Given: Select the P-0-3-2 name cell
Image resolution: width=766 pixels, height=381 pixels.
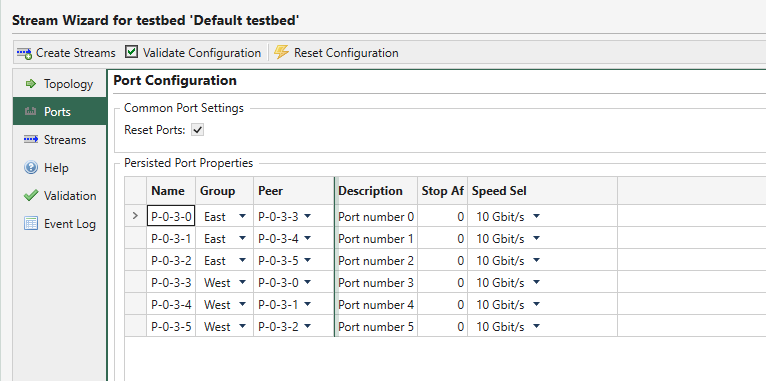Looking at the screenshot, I should coord(171,260).
